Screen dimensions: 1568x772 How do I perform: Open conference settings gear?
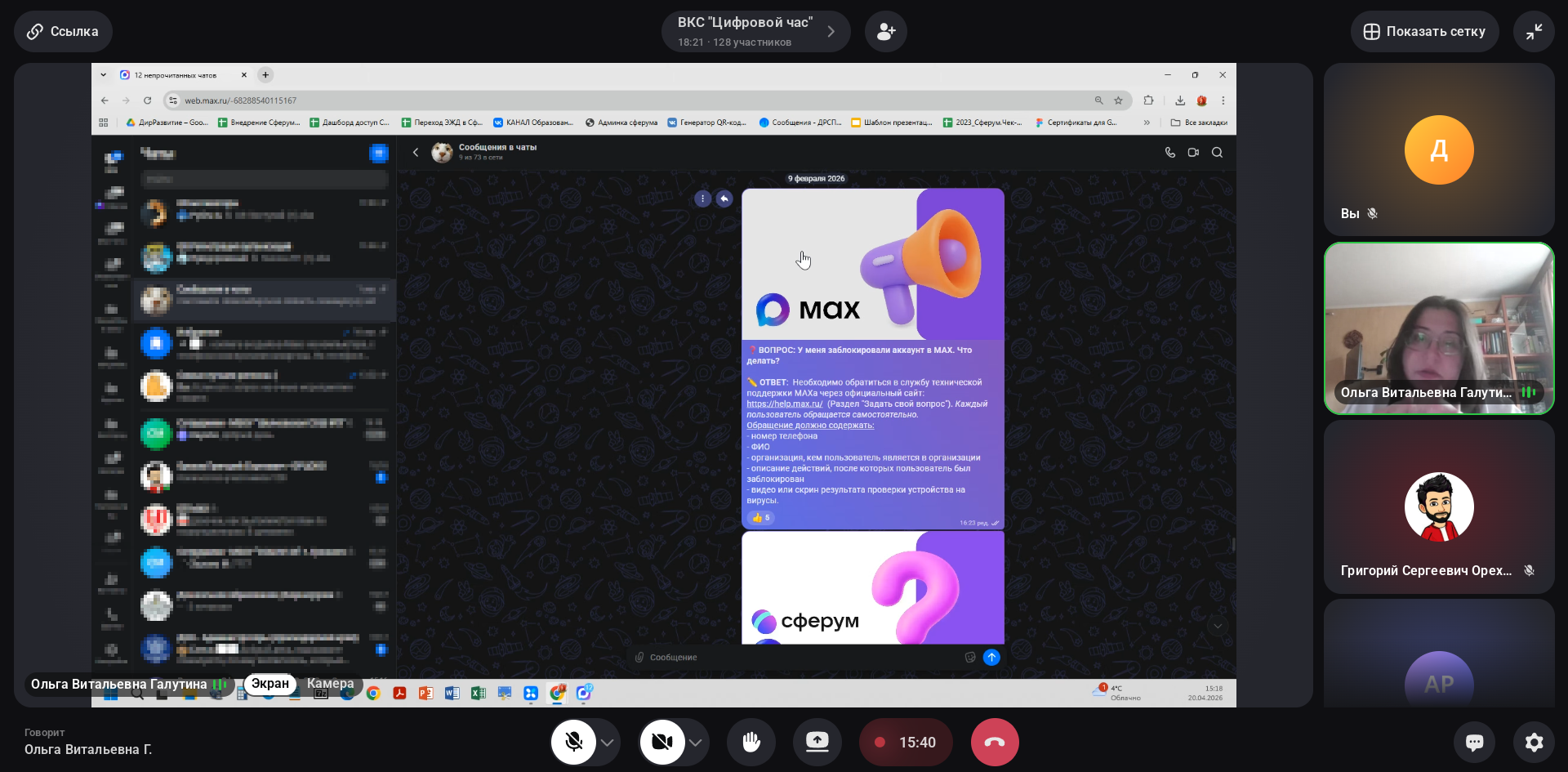[x=1534, y=742]
